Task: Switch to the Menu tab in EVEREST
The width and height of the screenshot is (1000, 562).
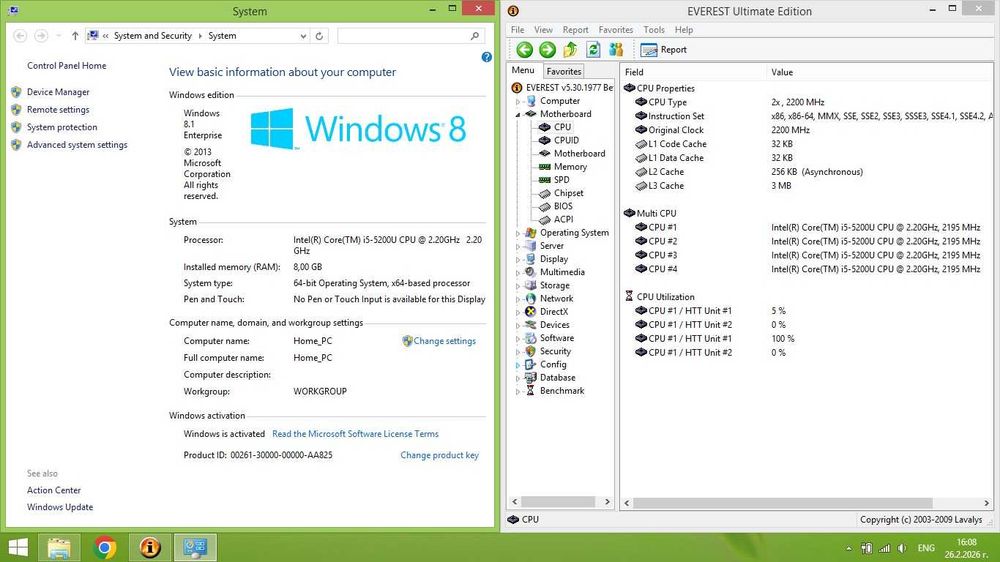Action: coord(523,70)
